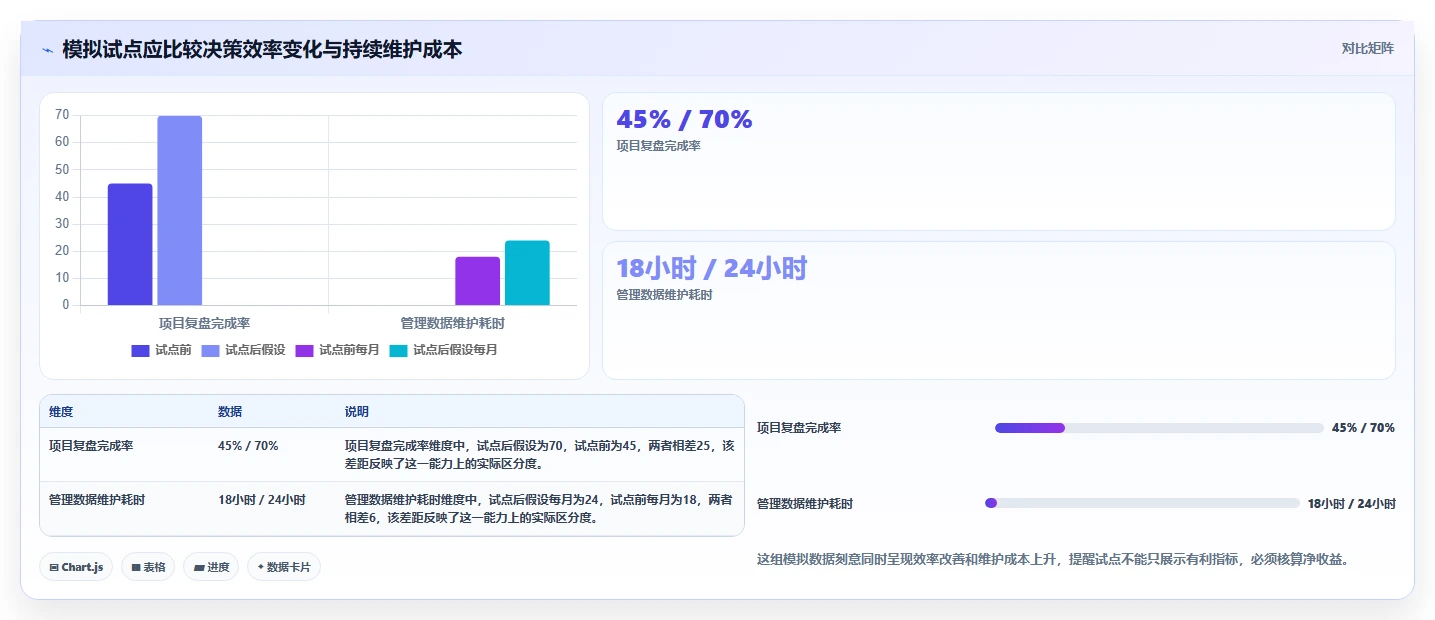1435x620 pixels.
Task: Click the description mentioning 试点后假设每月为24
Action: coord(540,509)
